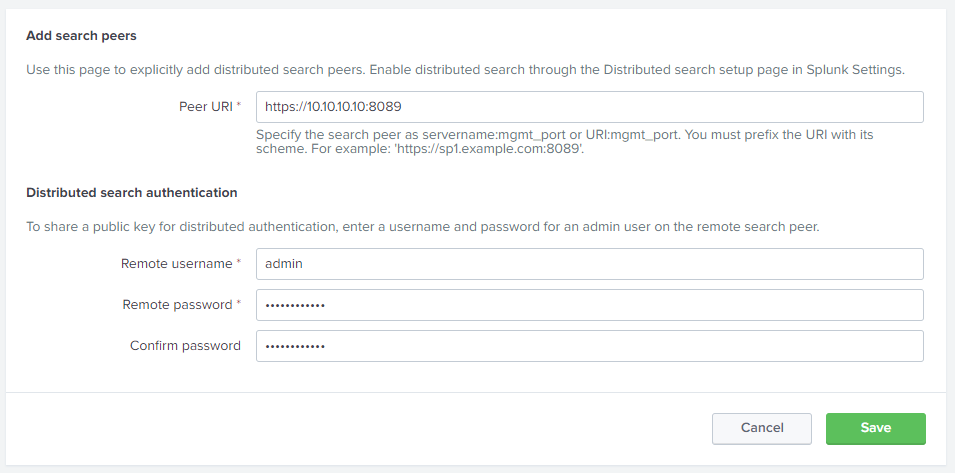Click the red asterisk beside Peer URI

239,106
